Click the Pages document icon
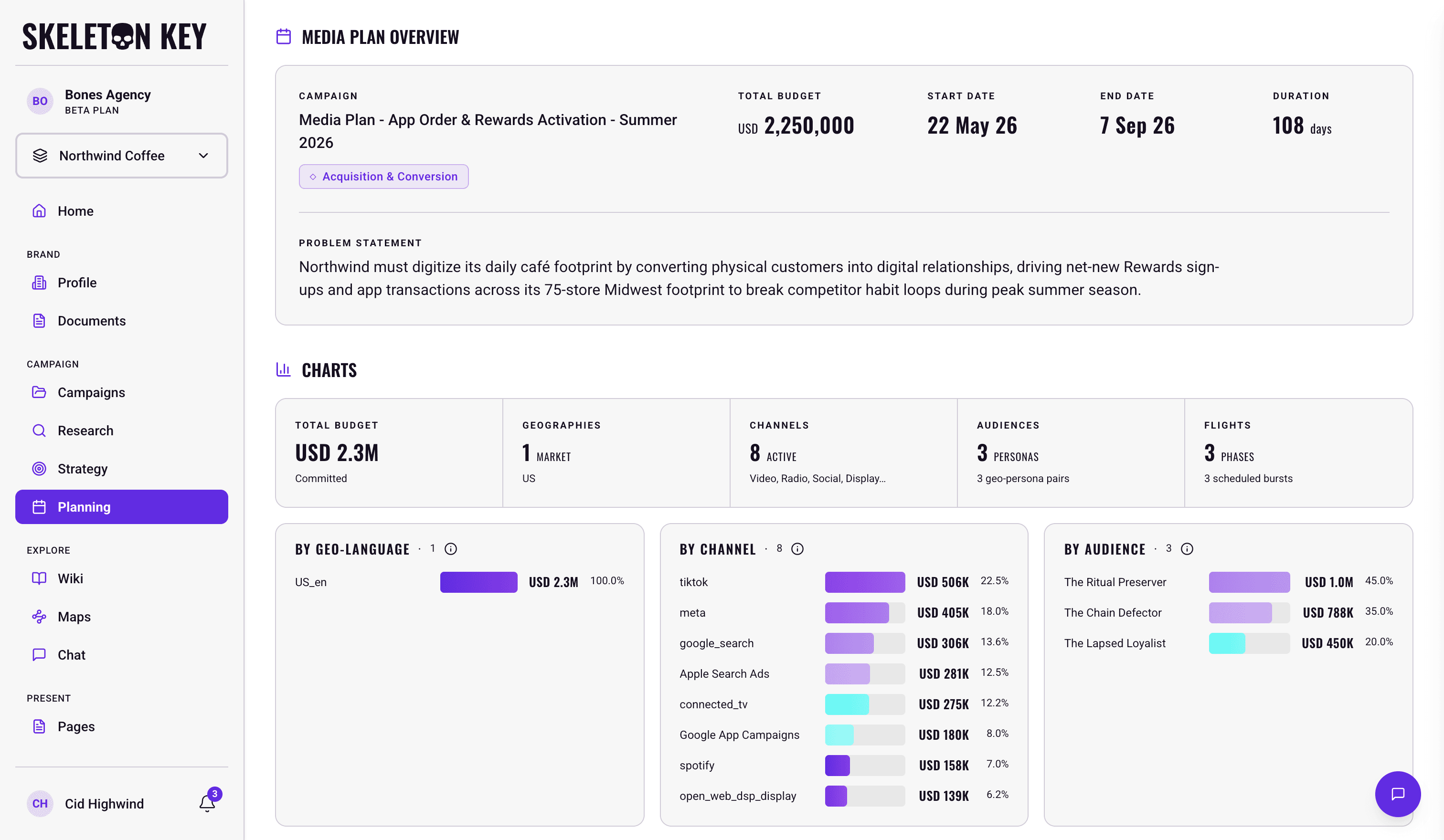 click(x=39, y=726)
